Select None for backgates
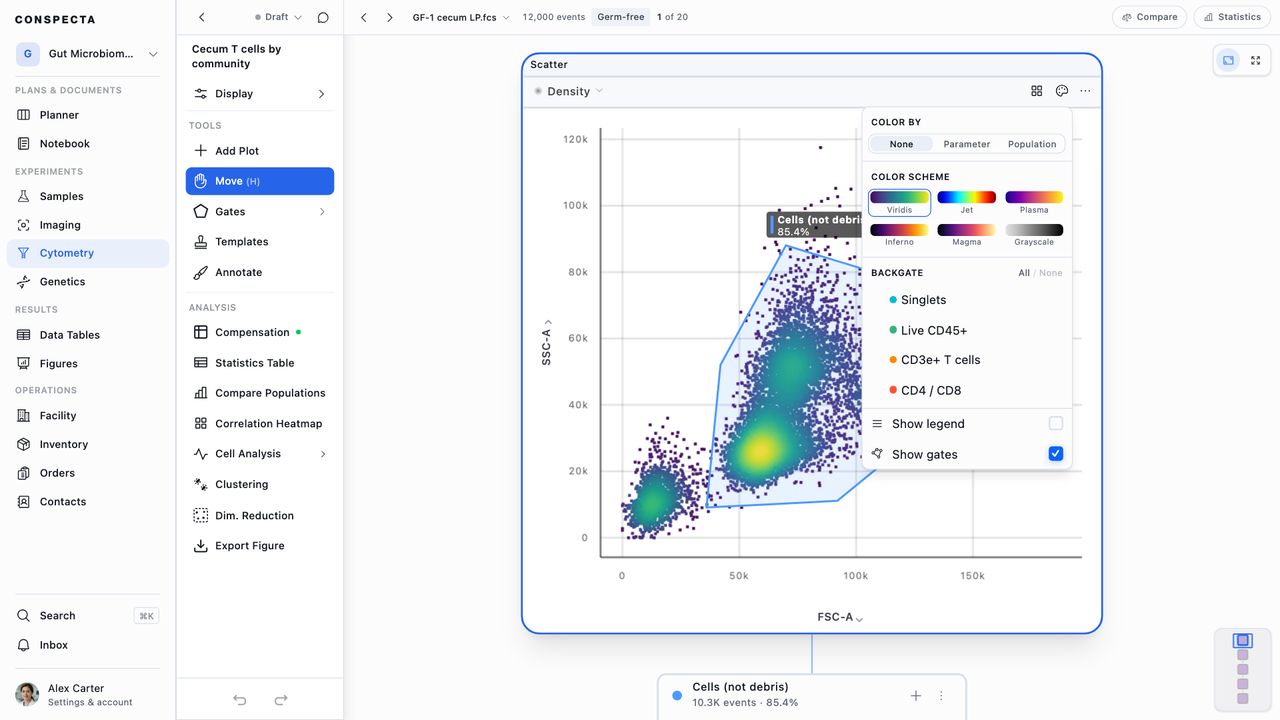1280x720 pixels. coord(1051,273)
